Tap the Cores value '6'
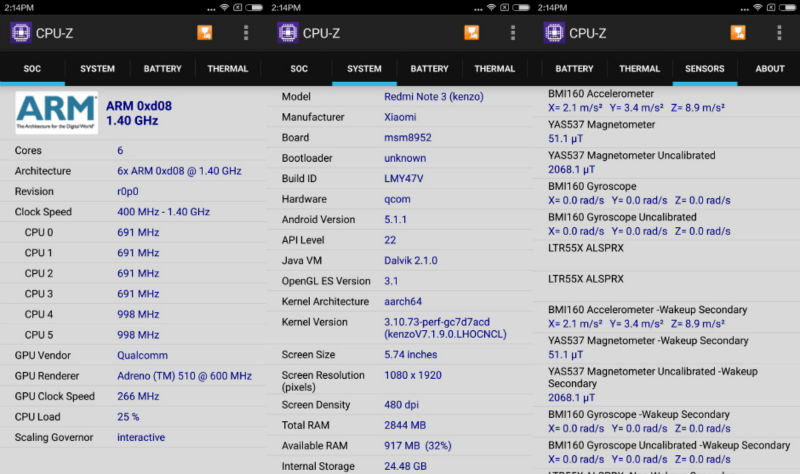This screenshot has height=474, width=800. coord(120,151)
